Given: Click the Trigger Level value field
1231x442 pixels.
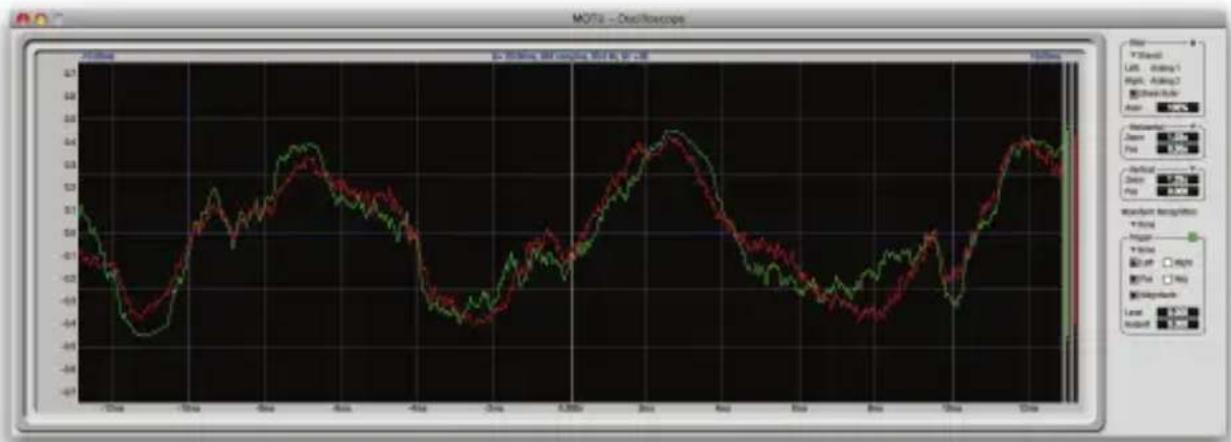Looking at the screenshot, I should click(1177, 312).
